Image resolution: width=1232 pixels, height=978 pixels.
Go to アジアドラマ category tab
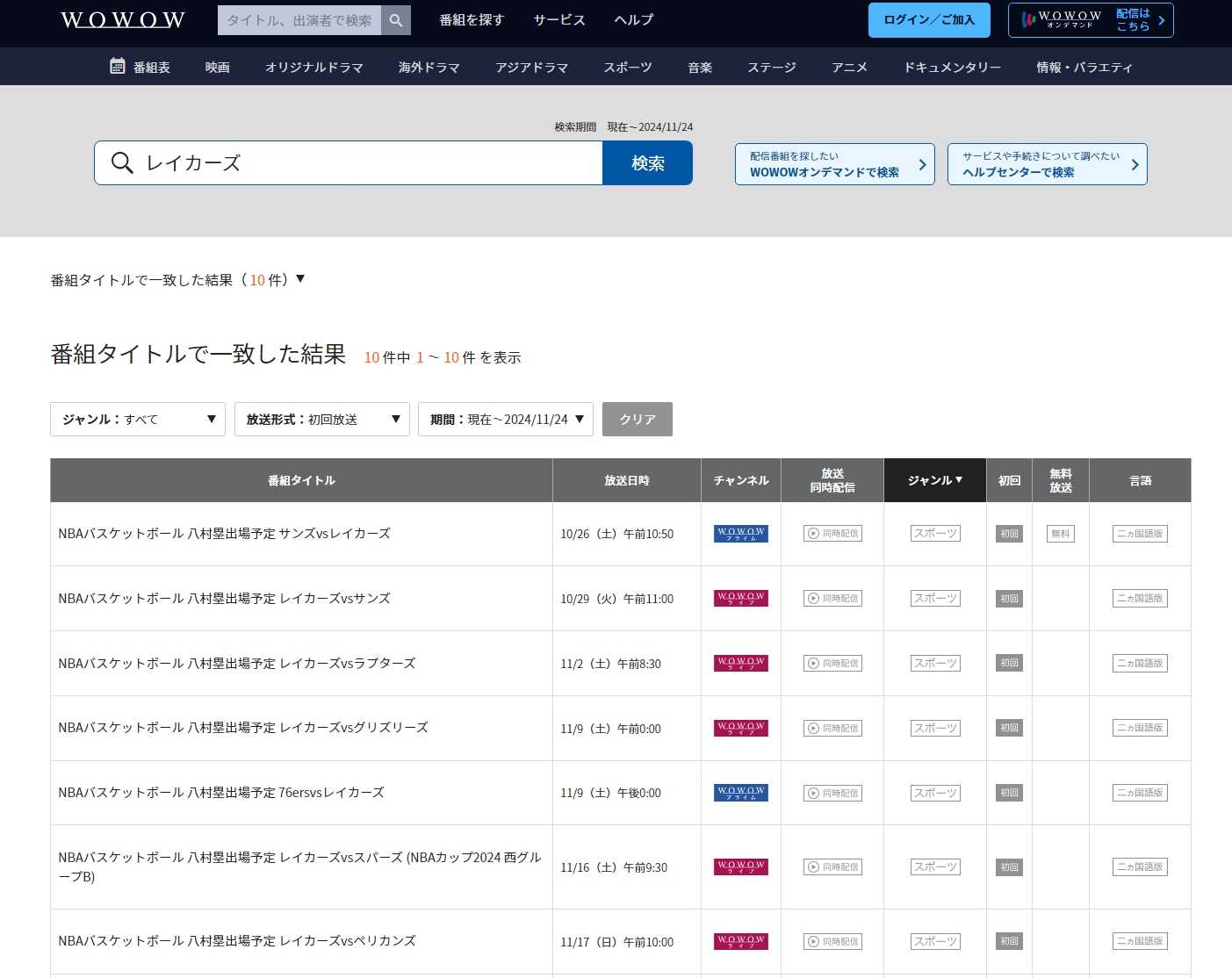click(x=532, y=68)
